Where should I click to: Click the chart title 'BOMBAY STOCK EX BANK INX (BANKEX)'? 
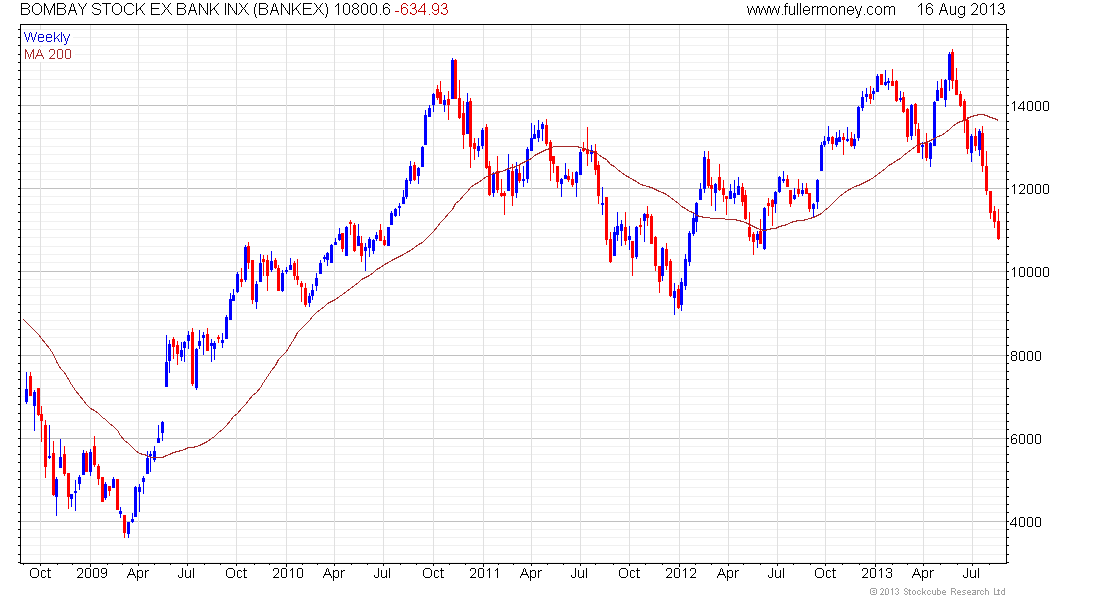click(x=175, y=10)
